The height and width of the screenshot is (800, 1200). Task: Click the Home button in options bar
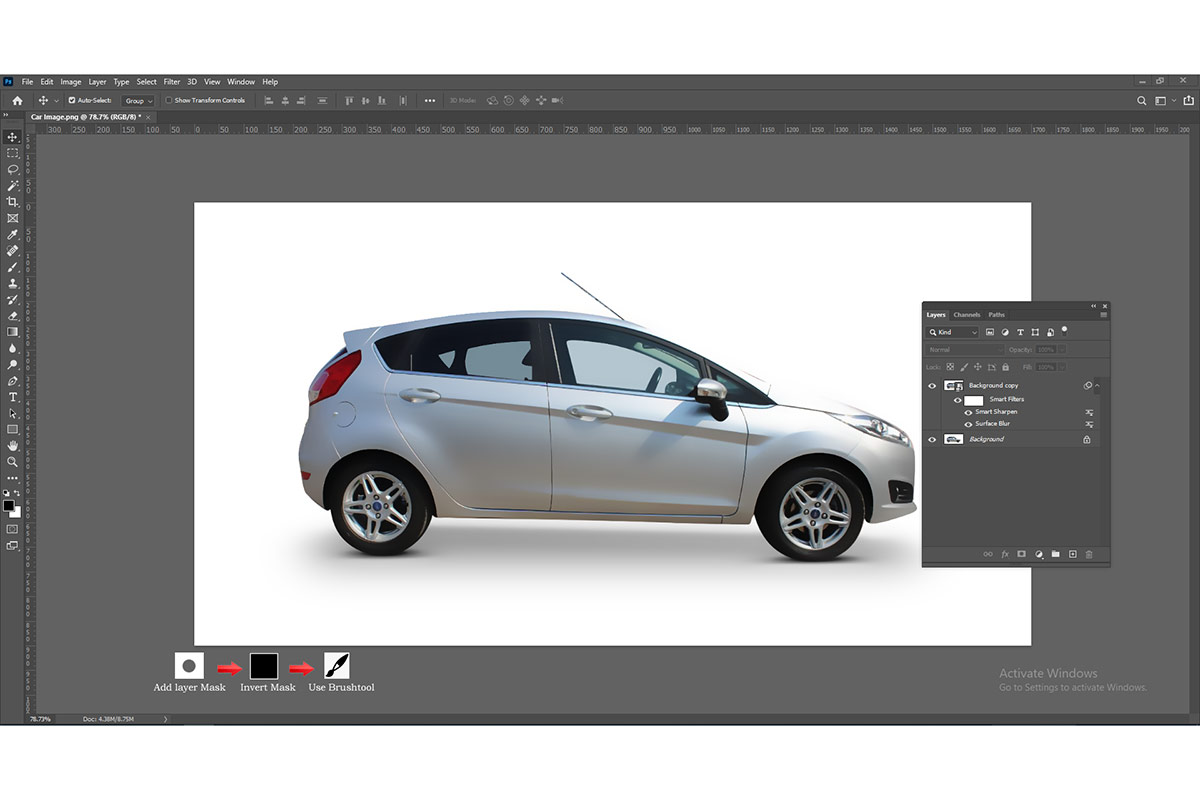(x=17, y=101)
